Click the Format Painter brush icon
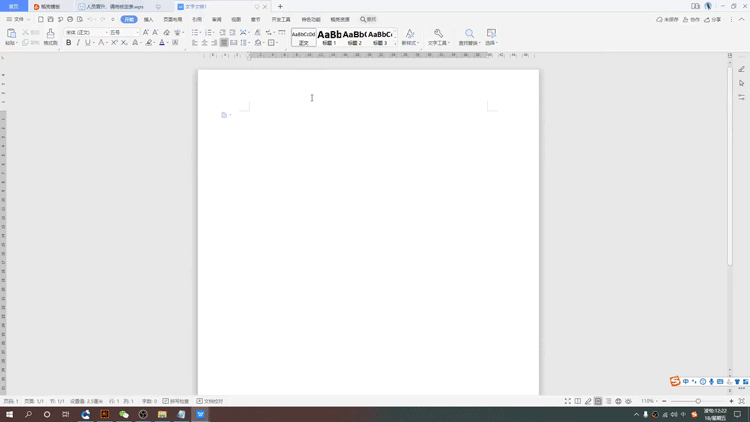This screenshot has width=750, height=422. 50,33
